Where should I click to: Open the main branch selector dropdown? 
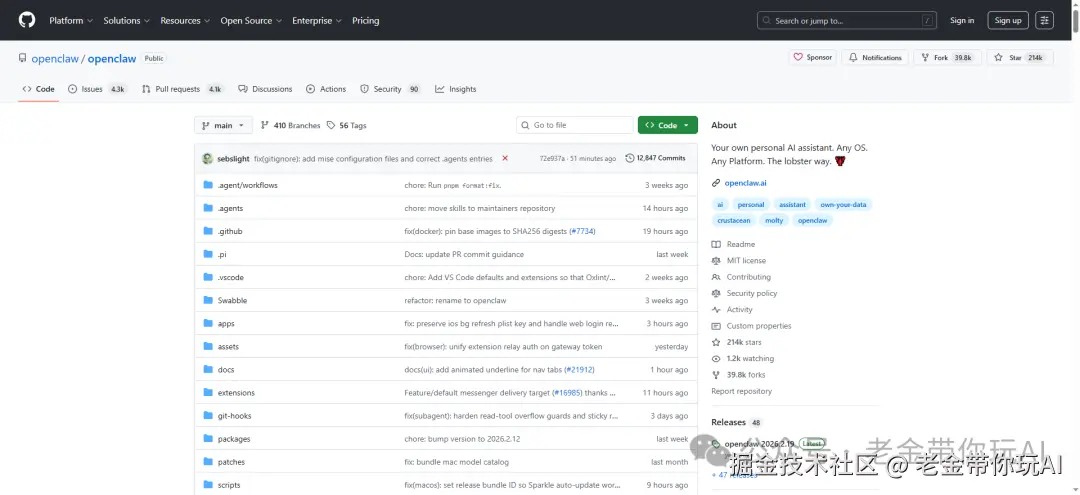pos(223,125)
